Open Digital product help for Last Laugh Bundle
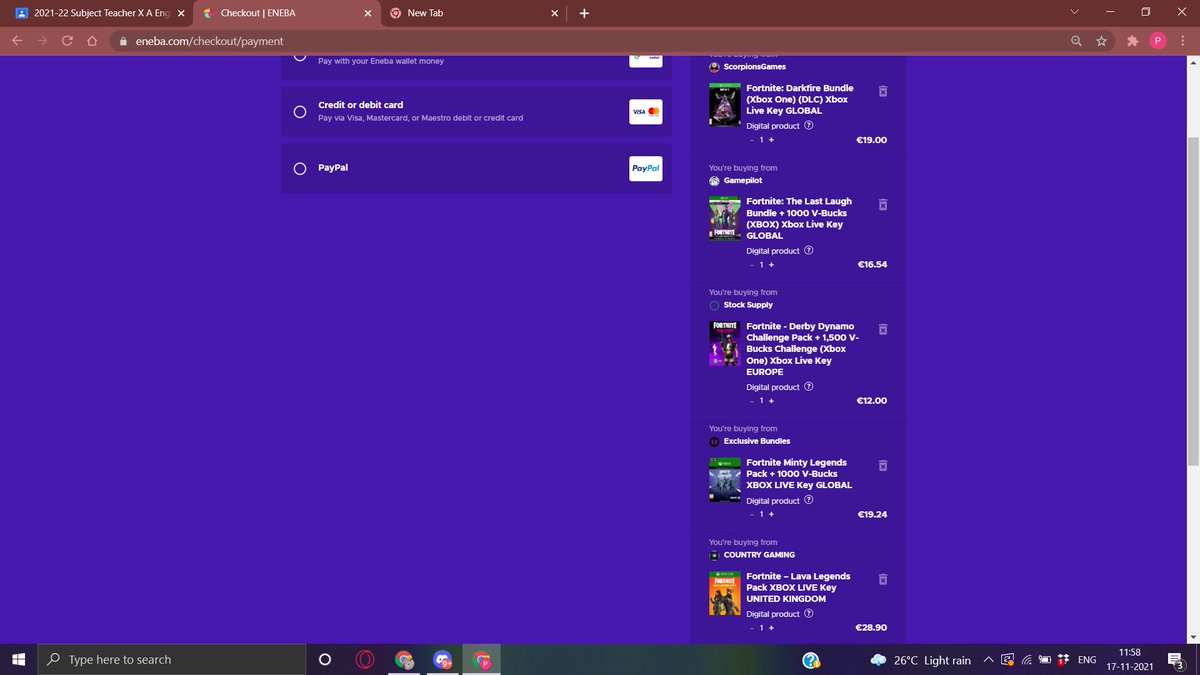 (809, 251)
